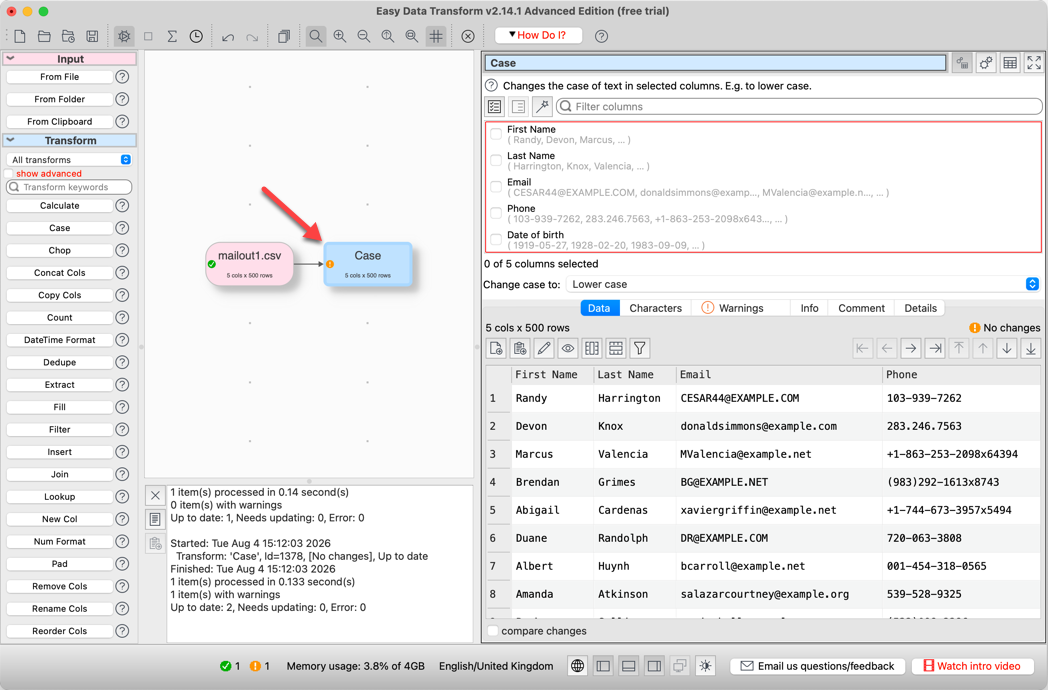
Task: Enable the compare changes checkbox
Action: [x=493, y=631]
